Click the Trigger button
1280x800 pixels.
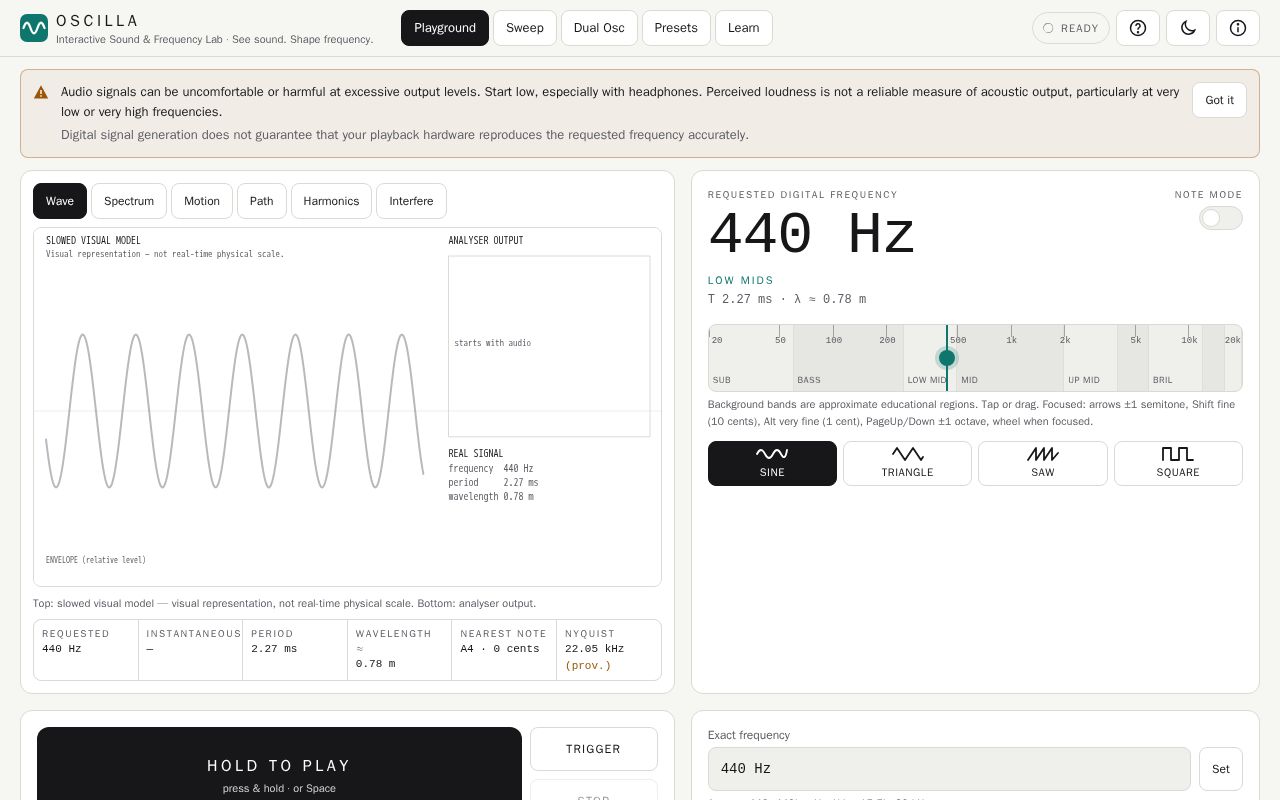click(x=594, y=749)
